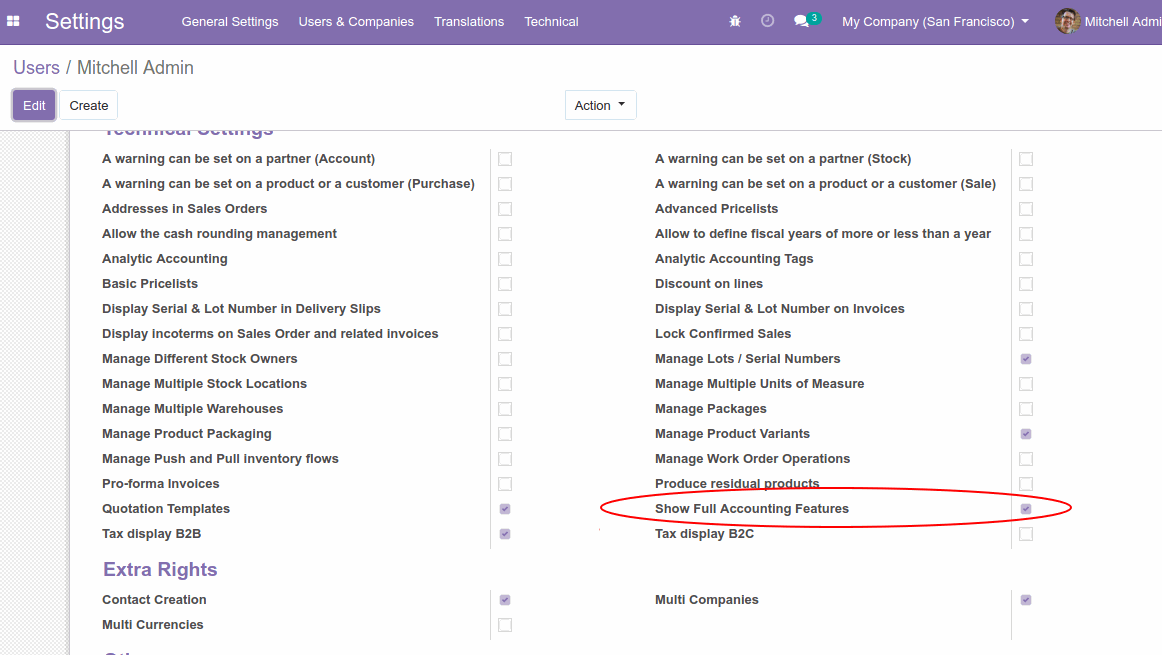1162x655 pixels.
Task: Check A warning on a partner (Stock) checkbox
Action: [1026, 159]
